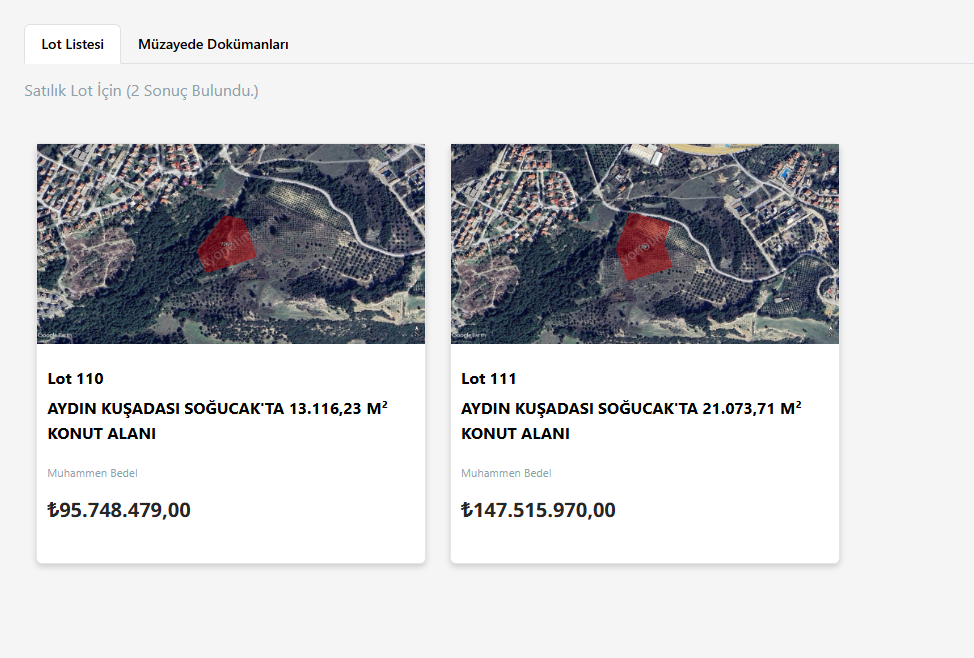This screenshot has height=658, width=974.
Task: Switch to the Lot Listesi tab
Action: (x=73, y=45)
